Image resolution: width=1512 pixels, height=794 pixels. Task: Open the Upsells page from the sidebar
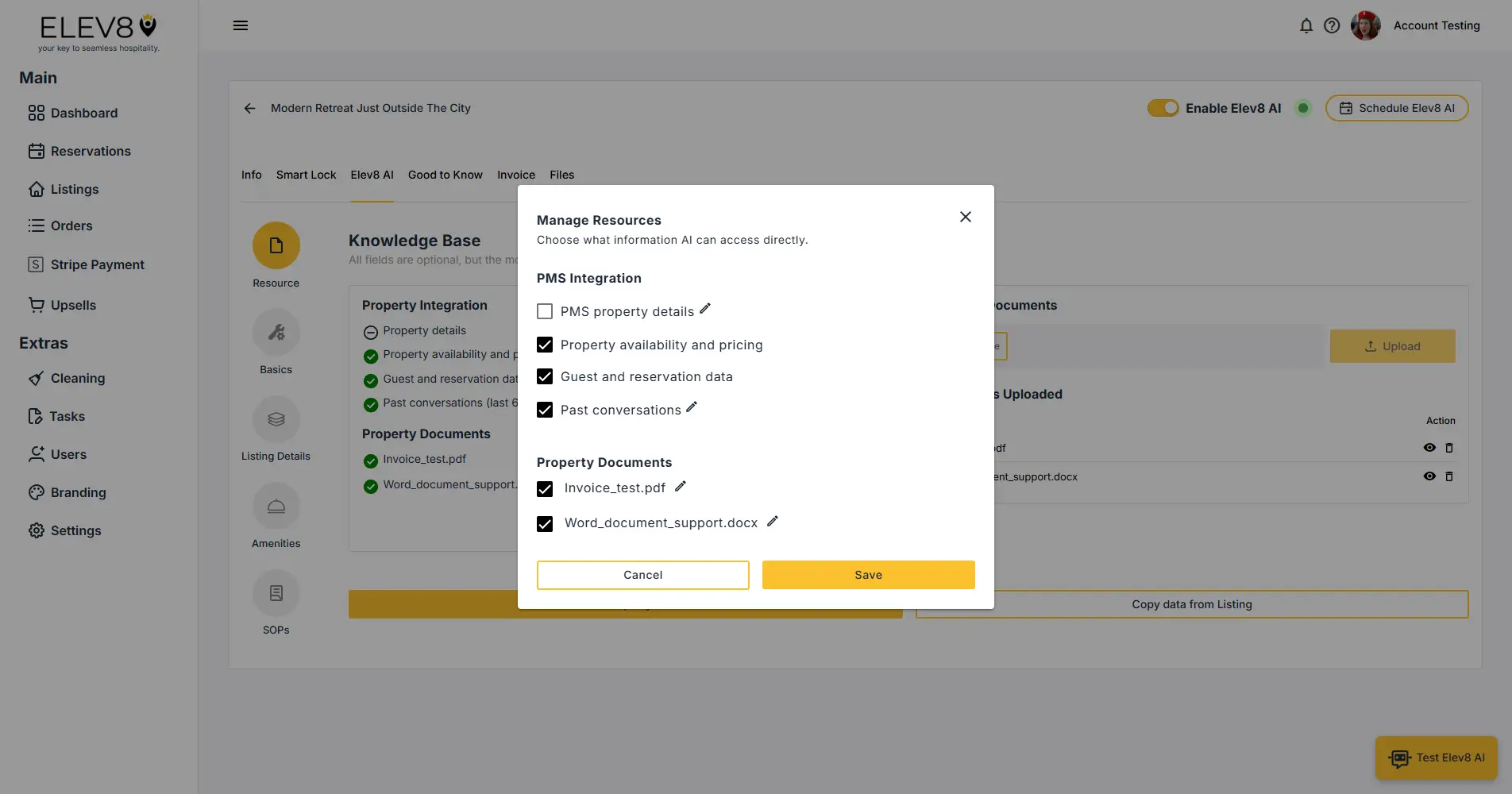72,305
